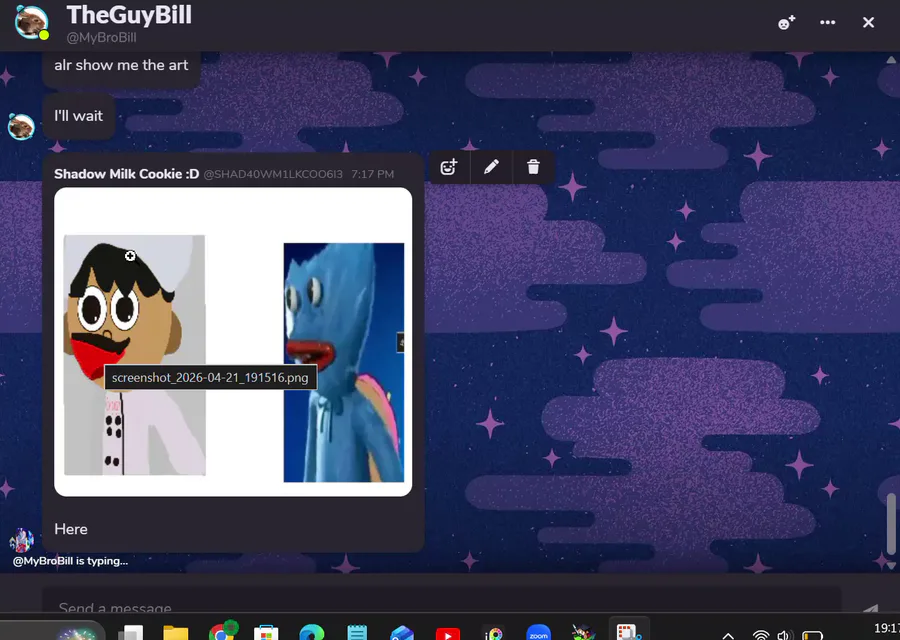Open the volume control in system tray
Image resolution: width=900 pixels, height=640 pixels.
784,635
